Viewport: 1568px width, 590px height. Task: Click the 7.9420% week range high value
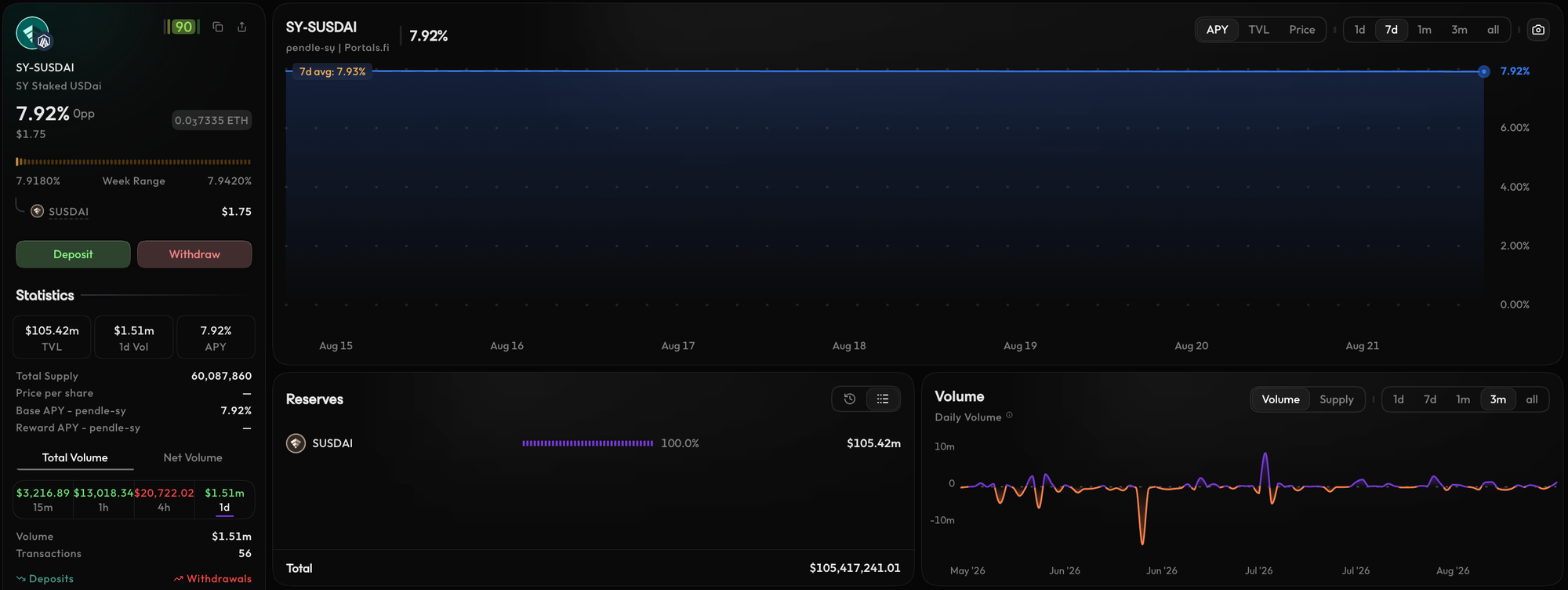pos(230,181)
